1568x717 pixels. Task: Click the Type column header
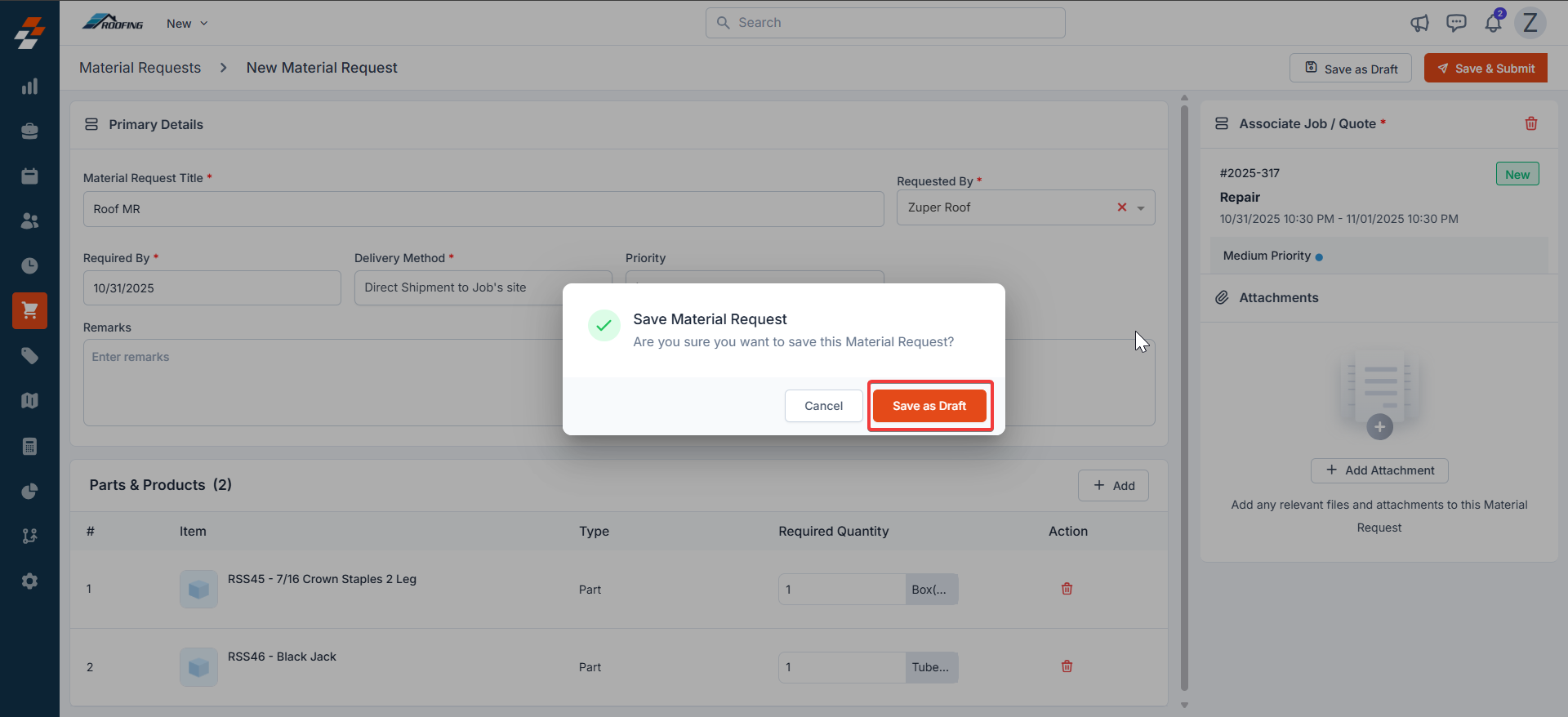[594, 531]
